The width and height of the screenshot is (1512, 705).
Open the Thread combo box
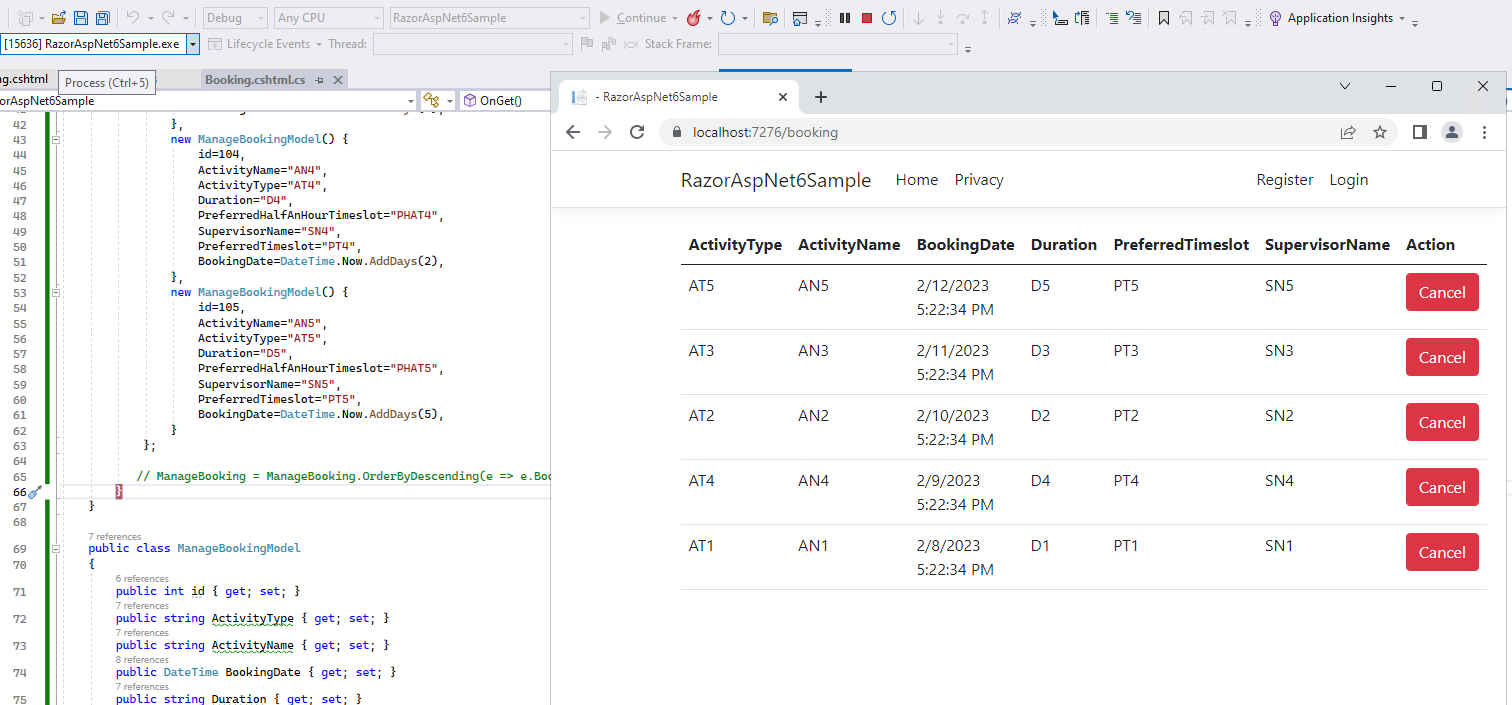[473, 44]
